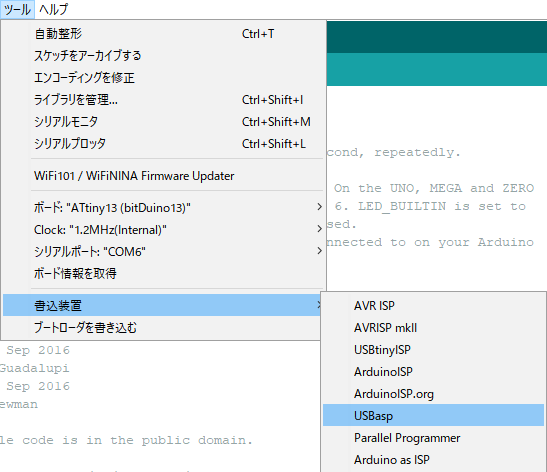Click the arrow beside ボード: ATtiny13 entry
This screenshot has width=547, height=472.
[x=319, y=207]
